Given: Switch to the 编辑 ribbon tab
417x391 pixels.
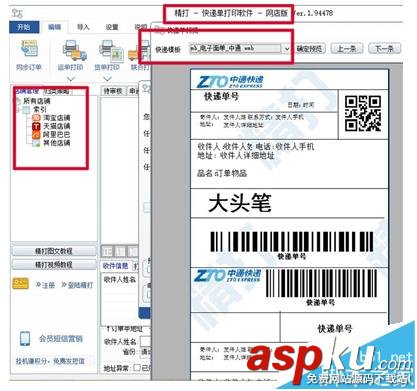Looking at the screenshot, I should pos(54,27).
